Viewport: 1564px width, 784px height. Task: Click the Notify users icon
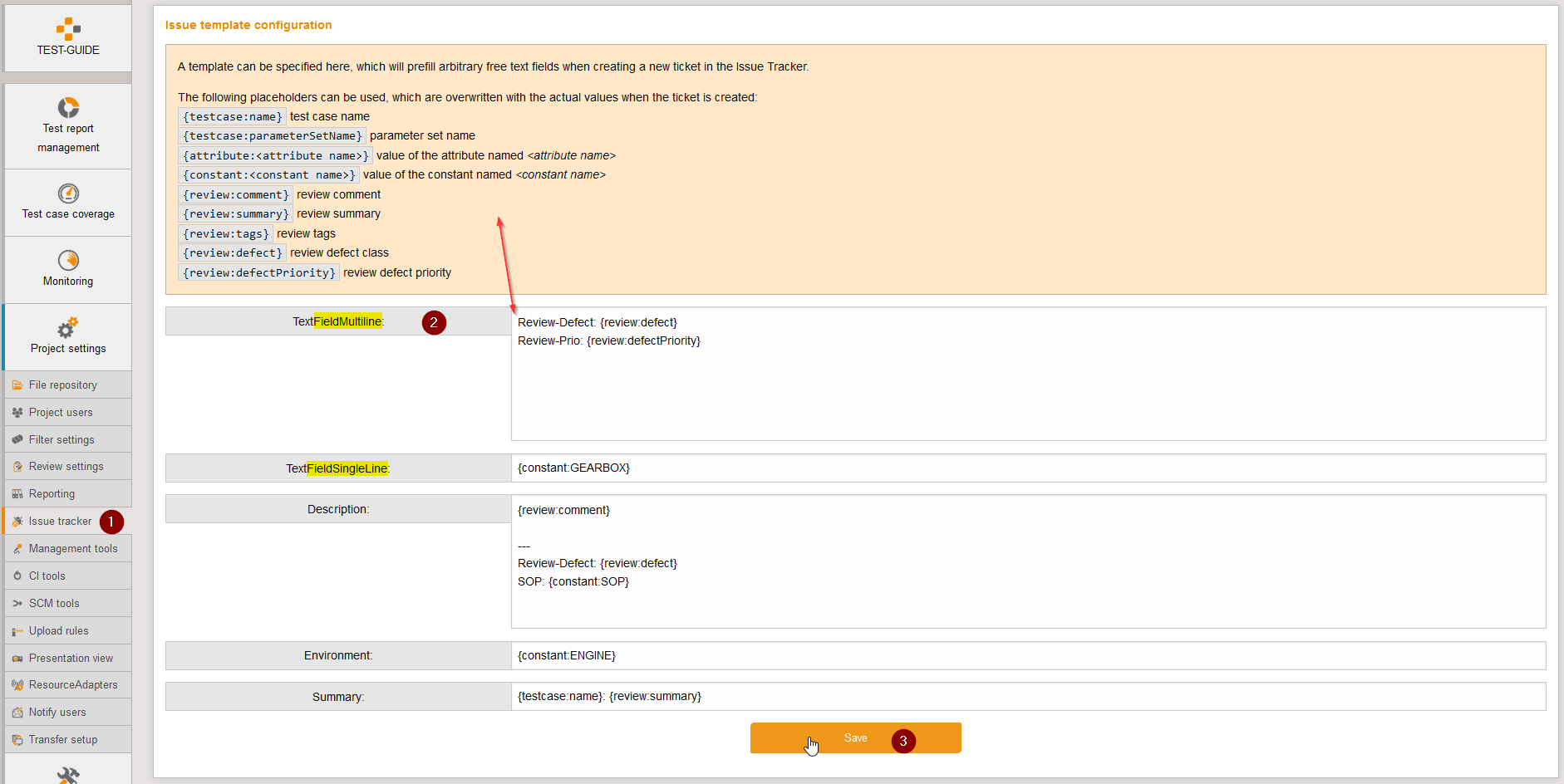[x=17, y=713]
